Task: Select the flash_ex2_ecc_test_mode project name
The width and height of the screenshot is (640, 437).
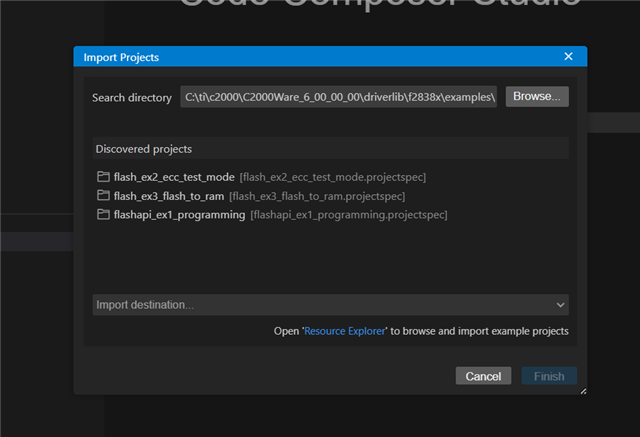Action: pyautogui.click(x=174, y=177)
